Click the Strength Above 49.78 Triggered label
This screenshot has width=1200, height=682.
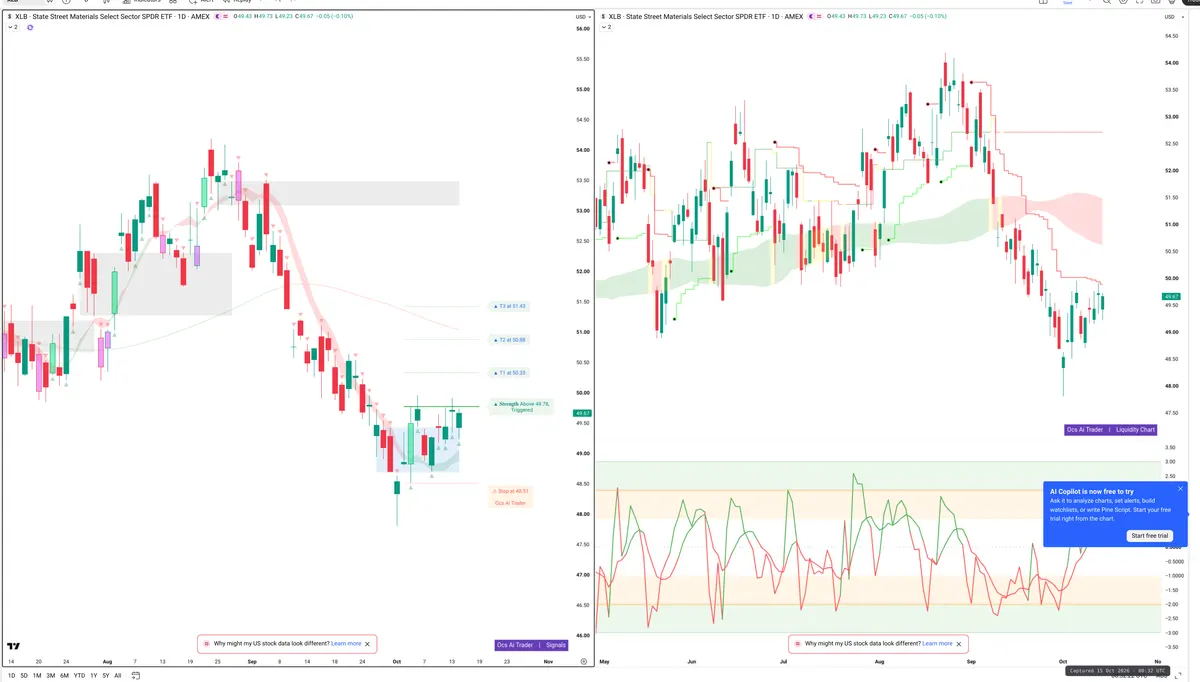[521, 406]
